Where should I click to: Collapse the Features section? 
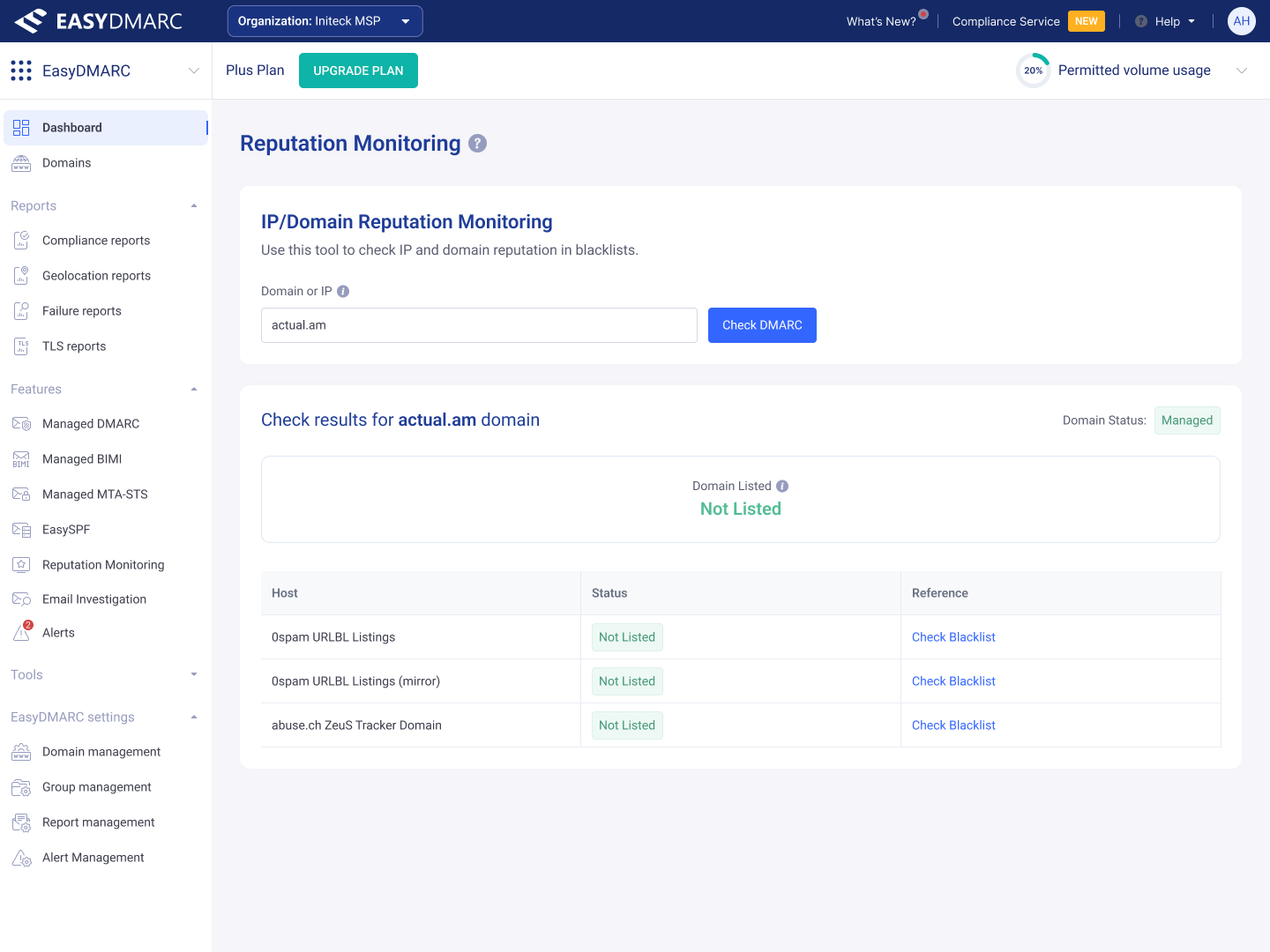[194, 390]
